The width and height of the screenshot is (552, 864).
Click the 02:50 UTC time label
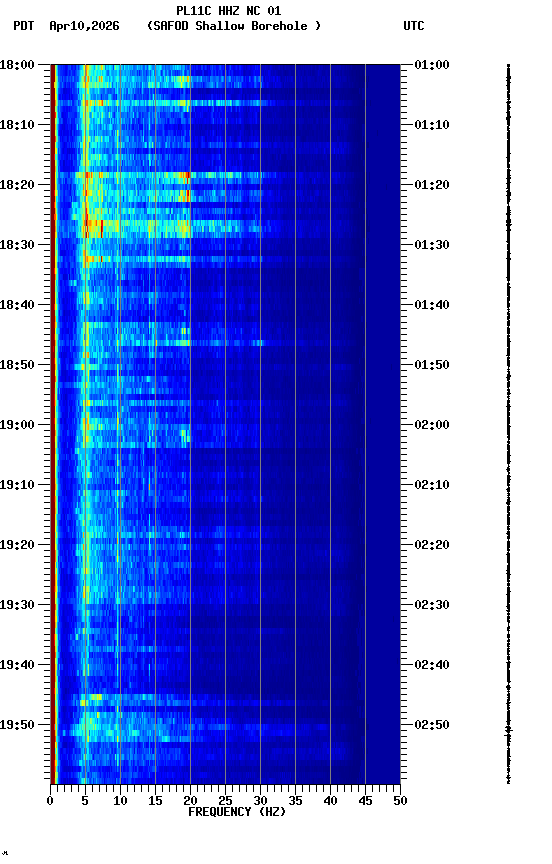point(432,725)
